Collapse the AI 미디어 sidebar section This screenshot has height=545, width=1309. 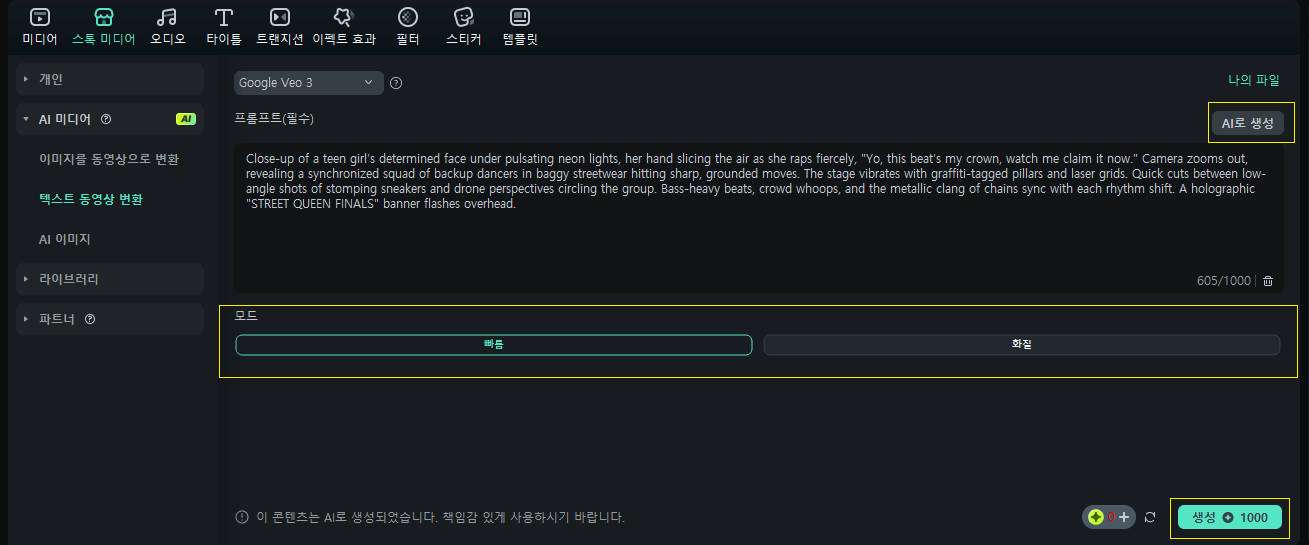26,119
